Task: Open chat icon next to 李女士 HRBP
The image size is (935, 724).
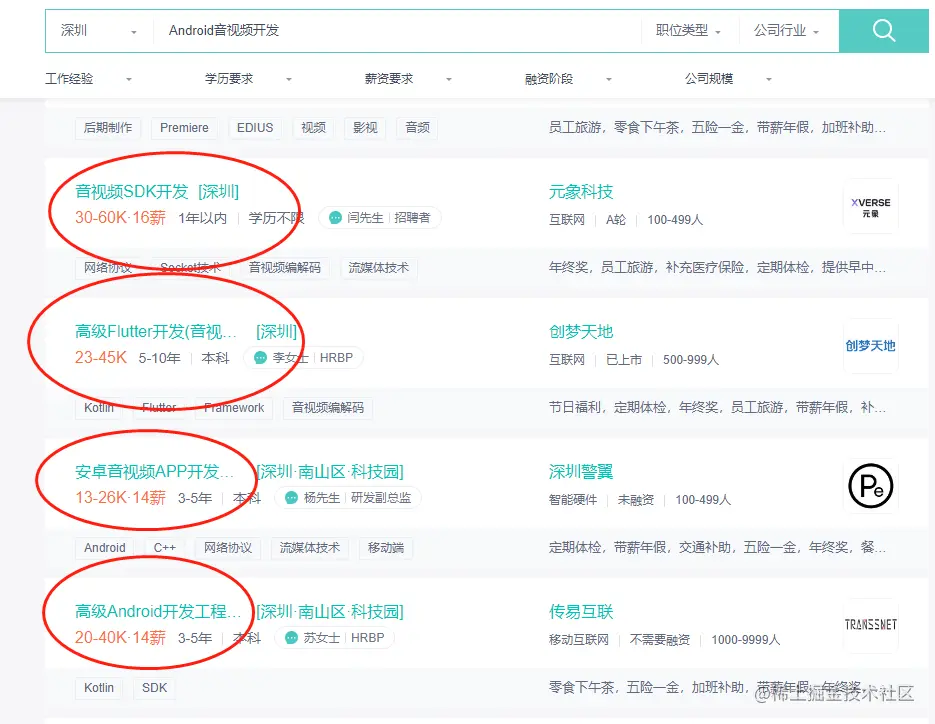Action: 261,357
